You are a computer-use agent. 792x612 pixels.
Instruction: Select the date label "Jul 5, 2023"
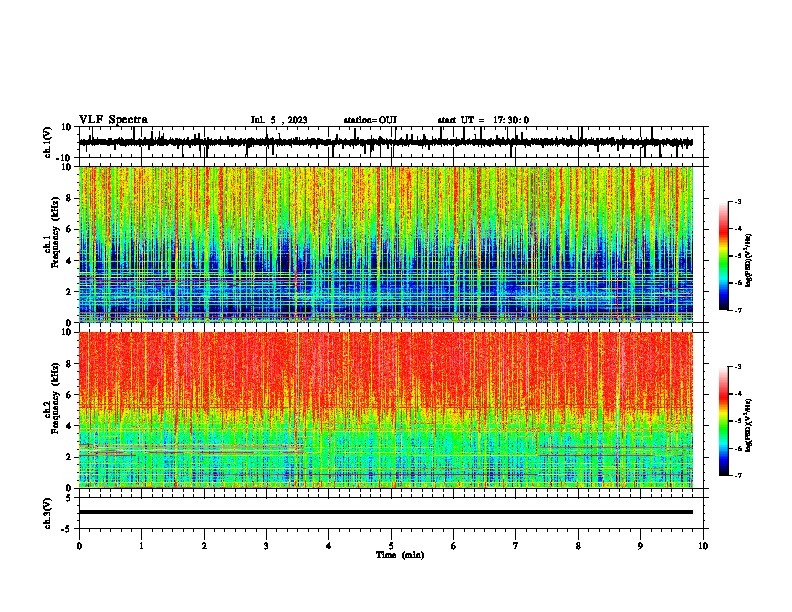[x=279, y=120]
